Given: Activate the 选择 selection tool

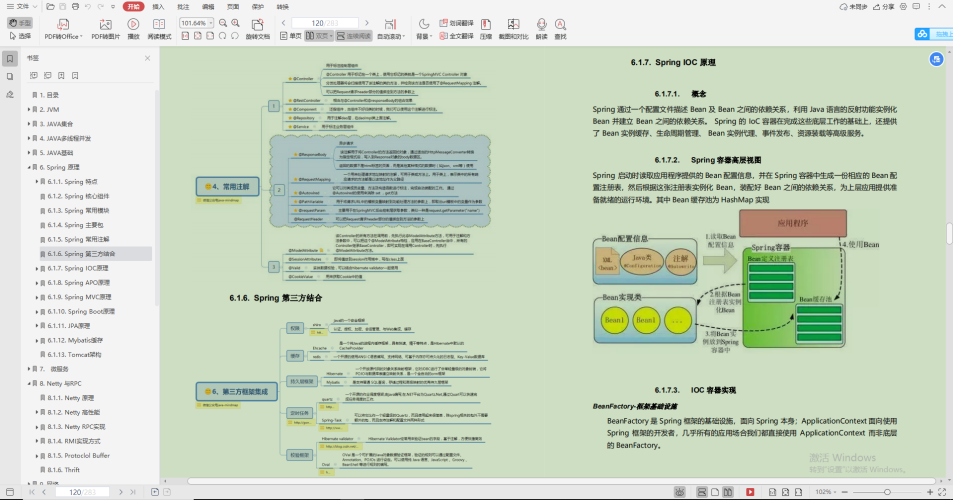Looking at the screenshot, I should pyautogui.click(x=19, y=36).
